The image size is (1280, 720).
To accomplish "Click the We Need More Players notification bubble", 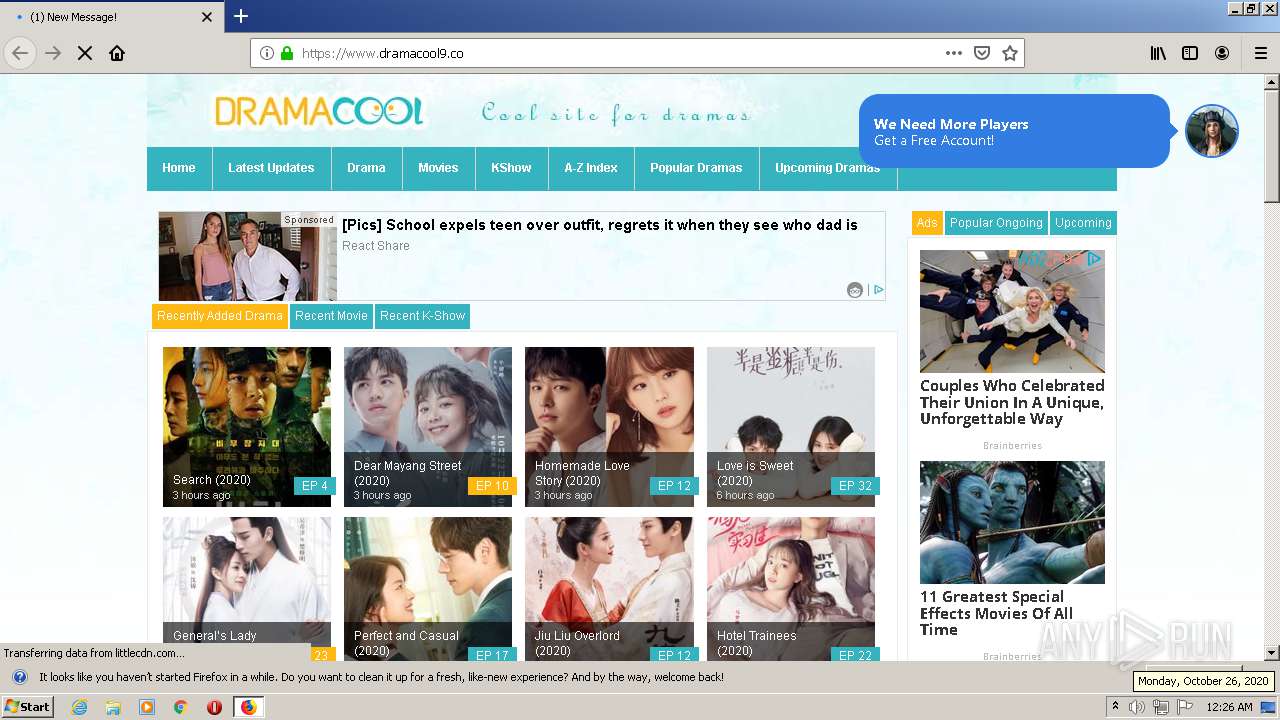I will pos(1014,131).
